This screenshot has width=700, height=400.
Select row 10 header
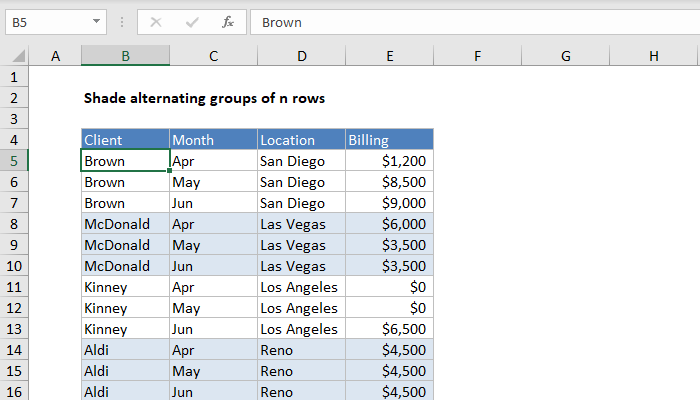click(x=15, y=266)
